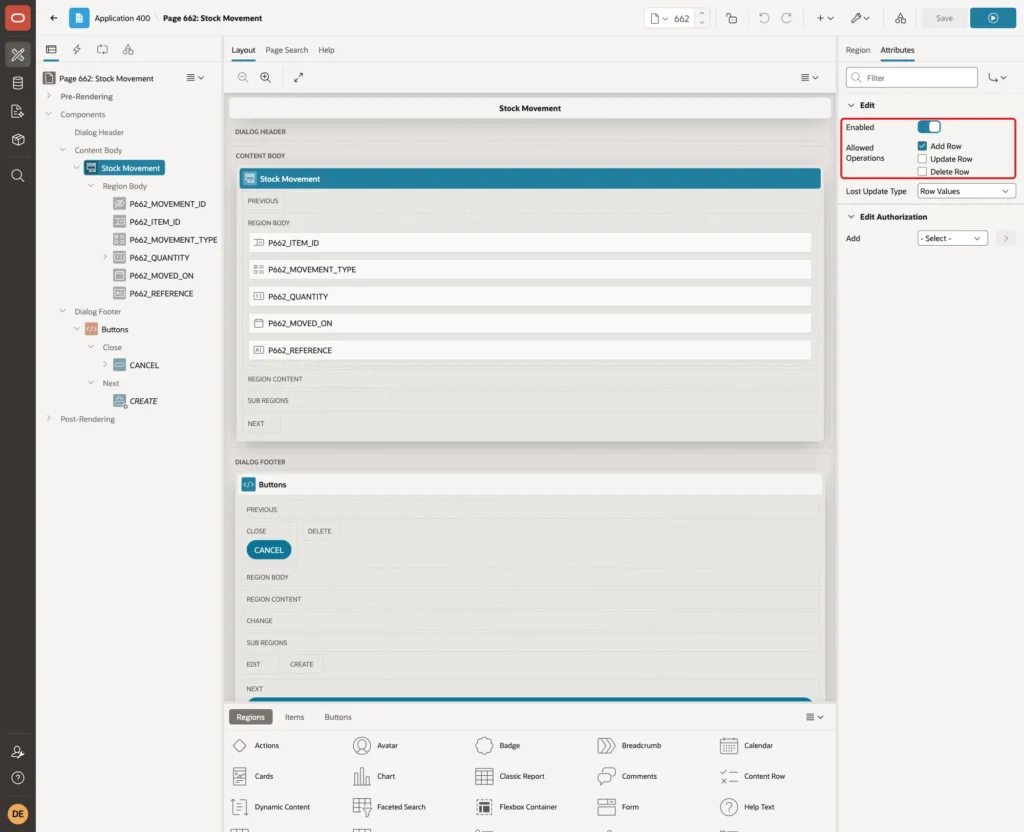This screenshot has height=832, width=1024.
Task: Click the Redo icon
Action: coord(786,18)
